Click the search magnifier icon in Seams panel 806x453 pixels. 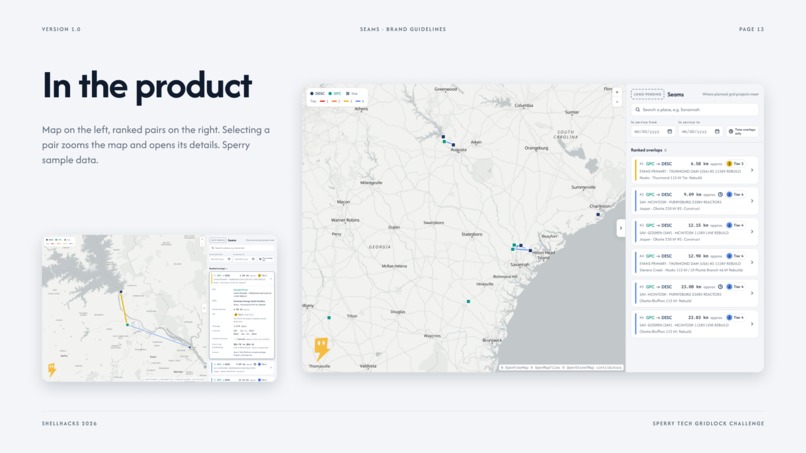pos(638,110)
